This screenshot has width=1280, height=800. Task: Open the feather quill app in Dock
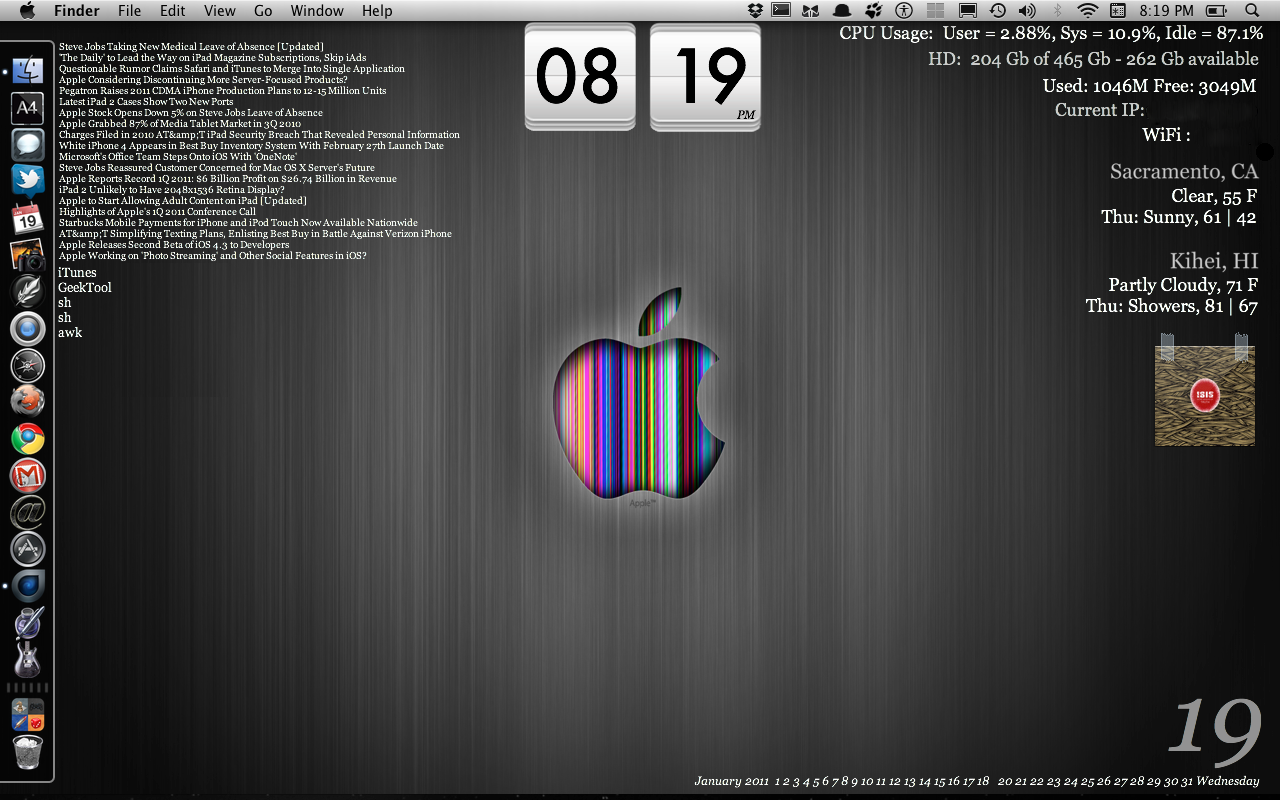28,291
